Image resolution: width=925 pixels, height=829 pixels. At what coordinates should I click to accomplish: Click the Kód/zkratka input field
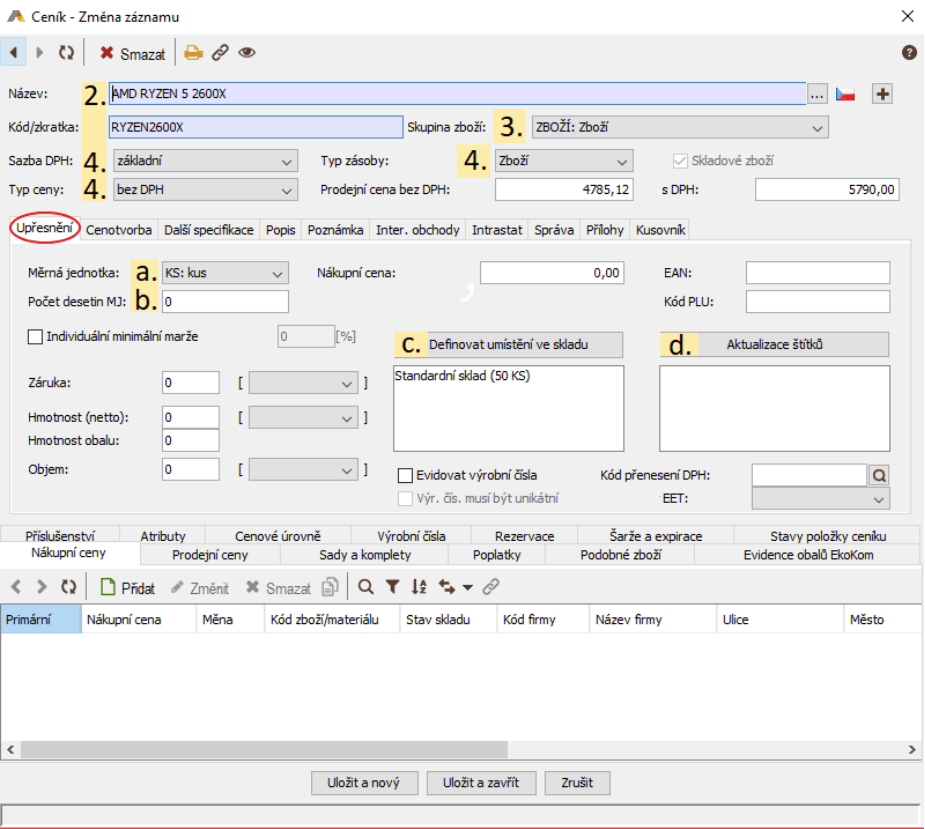[256, 127]
